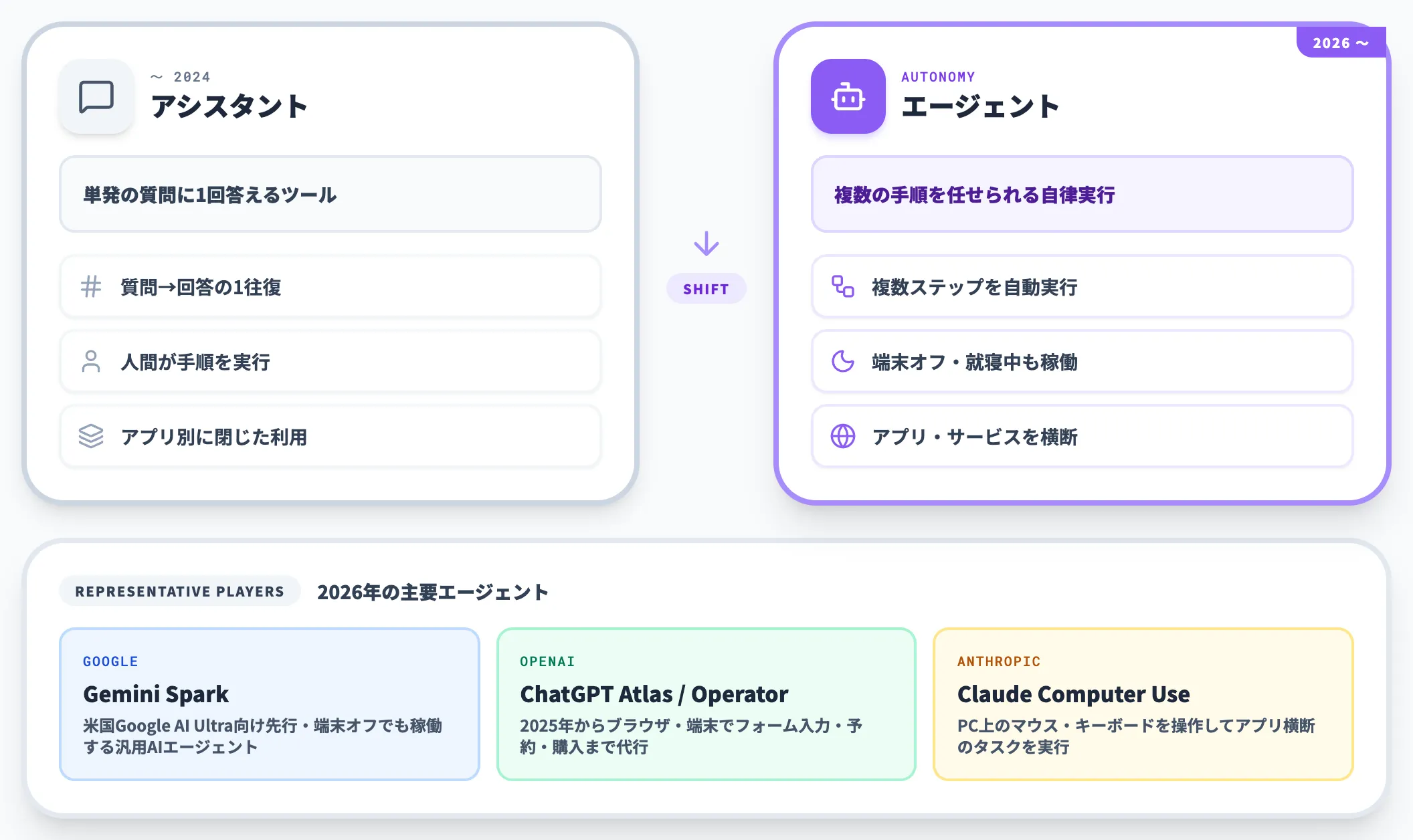Click the PC上のマウス・キーボード description text

click(x=1136, y=736)
